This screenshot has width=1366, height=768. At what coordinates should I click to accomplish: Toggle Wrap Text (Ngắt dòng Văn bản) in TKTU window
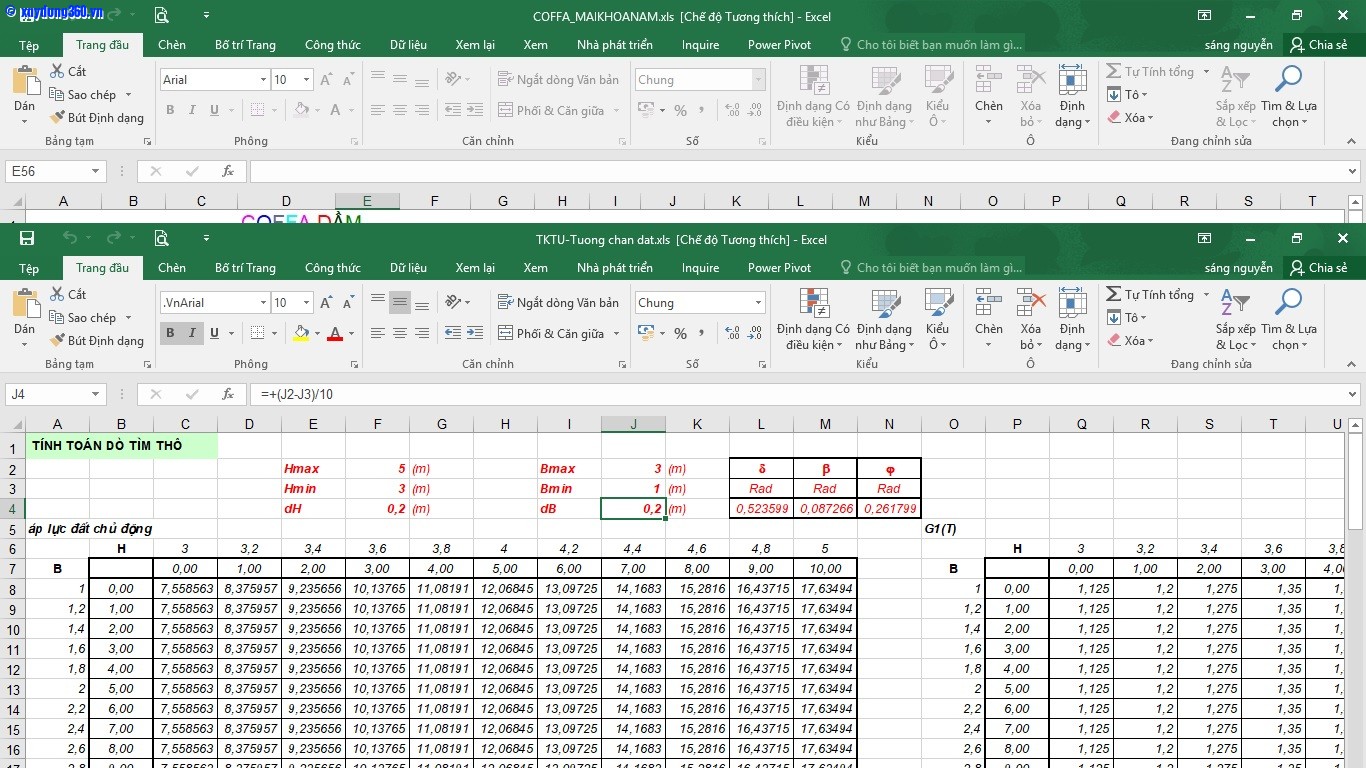[x=558, y=302]
